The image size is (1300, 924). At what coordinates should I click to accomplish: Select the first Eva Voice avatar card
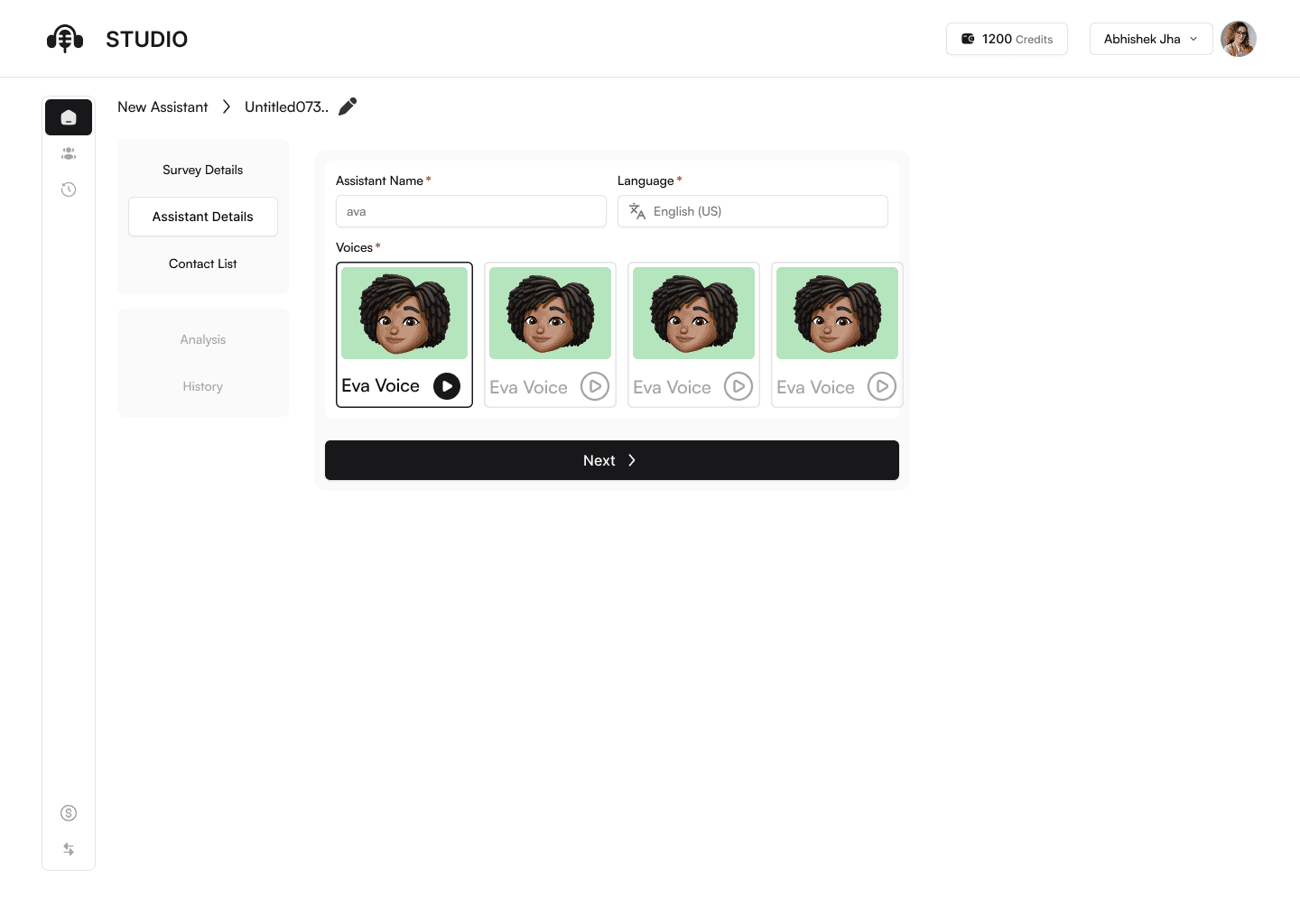pos(404,335)
